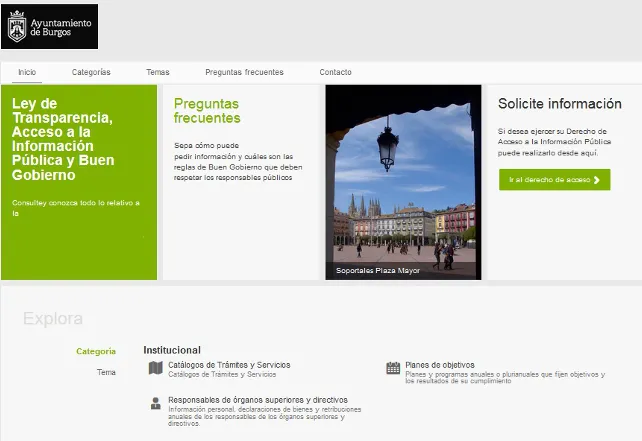642x441 pixels.
Task: Click the person icon beside Responsables de órganos
Action: [x=156, y=403]
